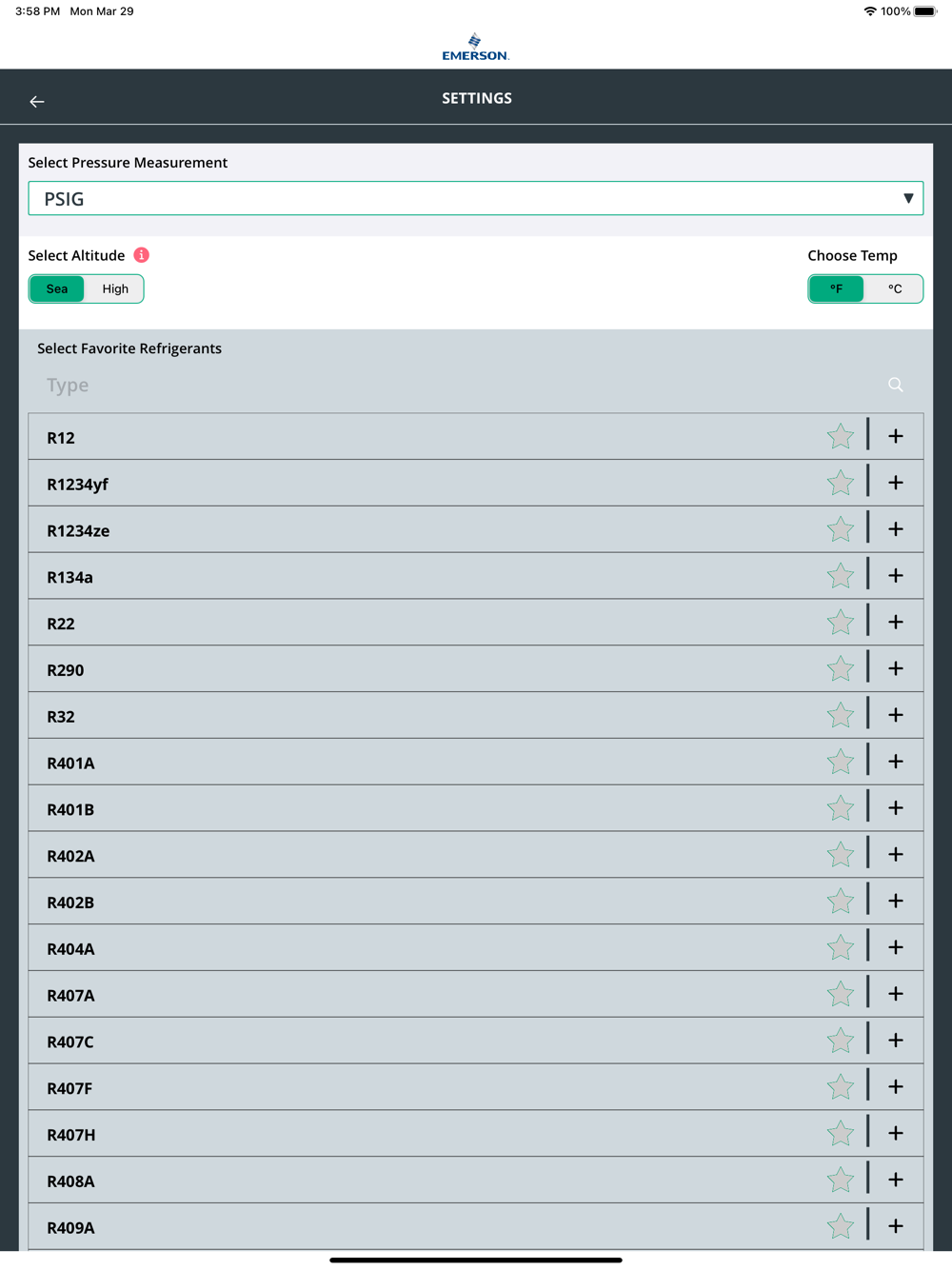
Task: Go back using the arrow icon
Action: (x=37, y=101)
